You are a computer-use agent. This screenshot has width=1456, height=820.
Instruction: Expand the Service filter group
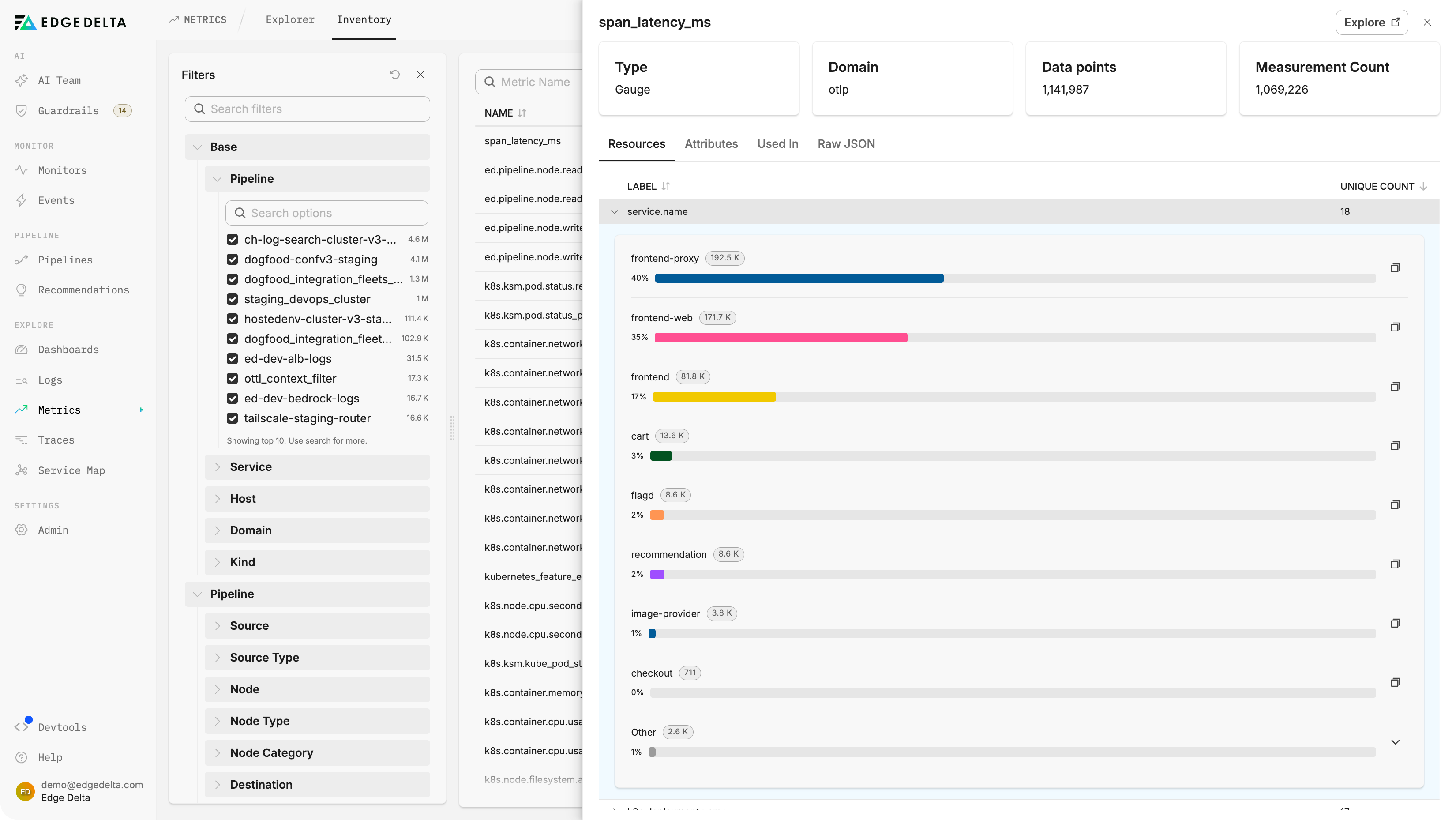click(317, 467)
